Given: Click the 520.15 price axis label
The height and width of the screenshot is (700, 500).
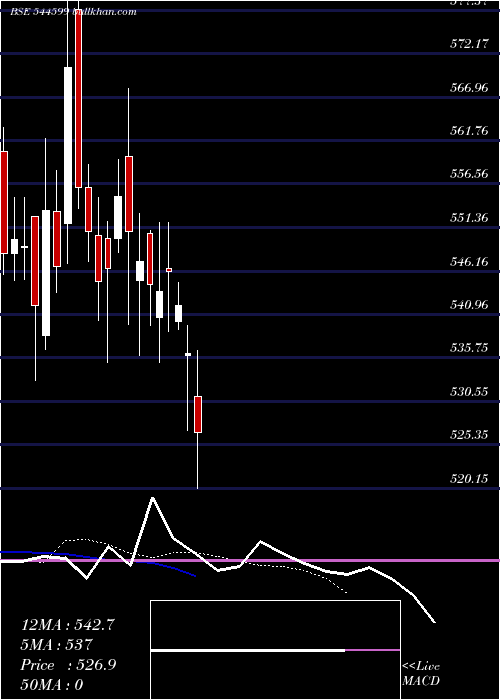Looking at the screenshot, I should [x=468, y=479].
